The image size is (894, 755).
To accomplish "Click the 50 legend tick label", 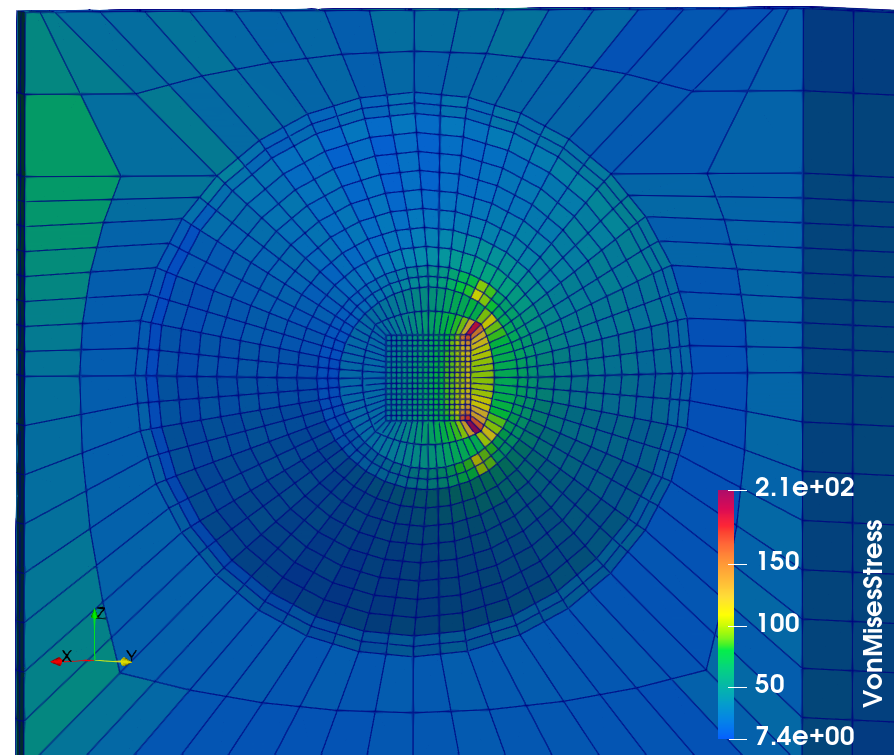I will tap(770, 684).
